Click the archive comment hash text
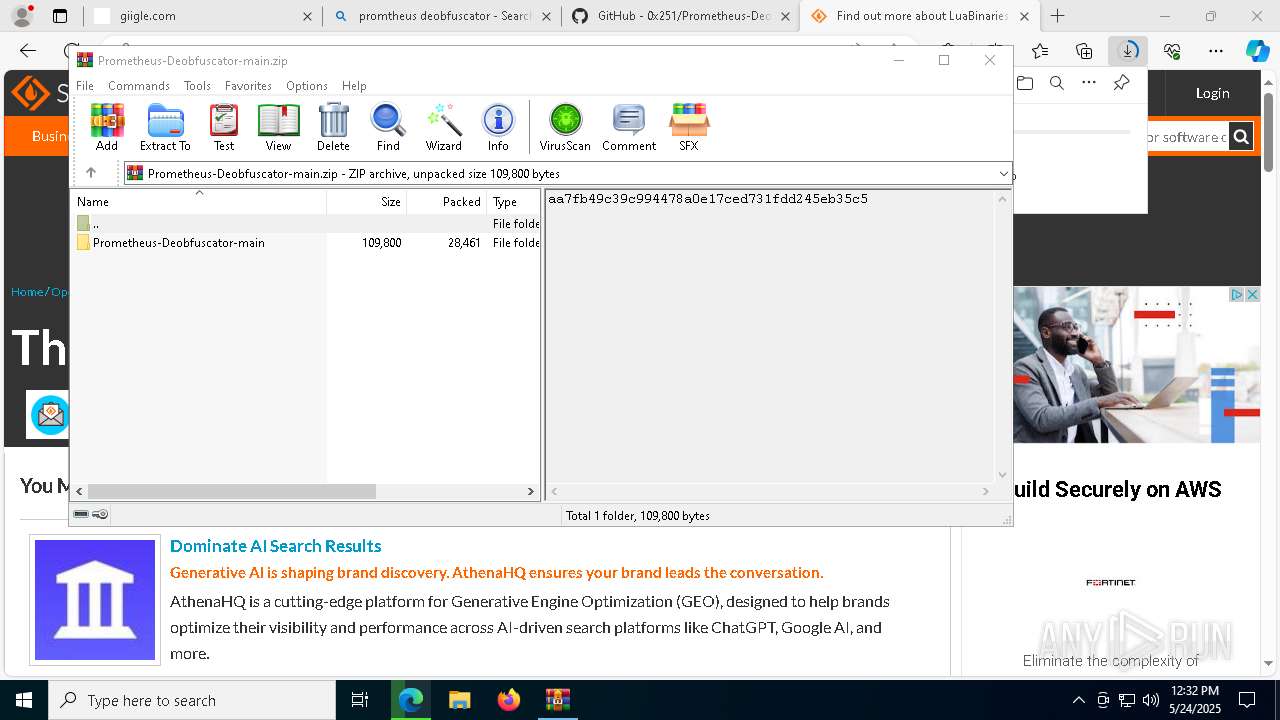This screenshot has width=1280, height=720. (708, 199)
